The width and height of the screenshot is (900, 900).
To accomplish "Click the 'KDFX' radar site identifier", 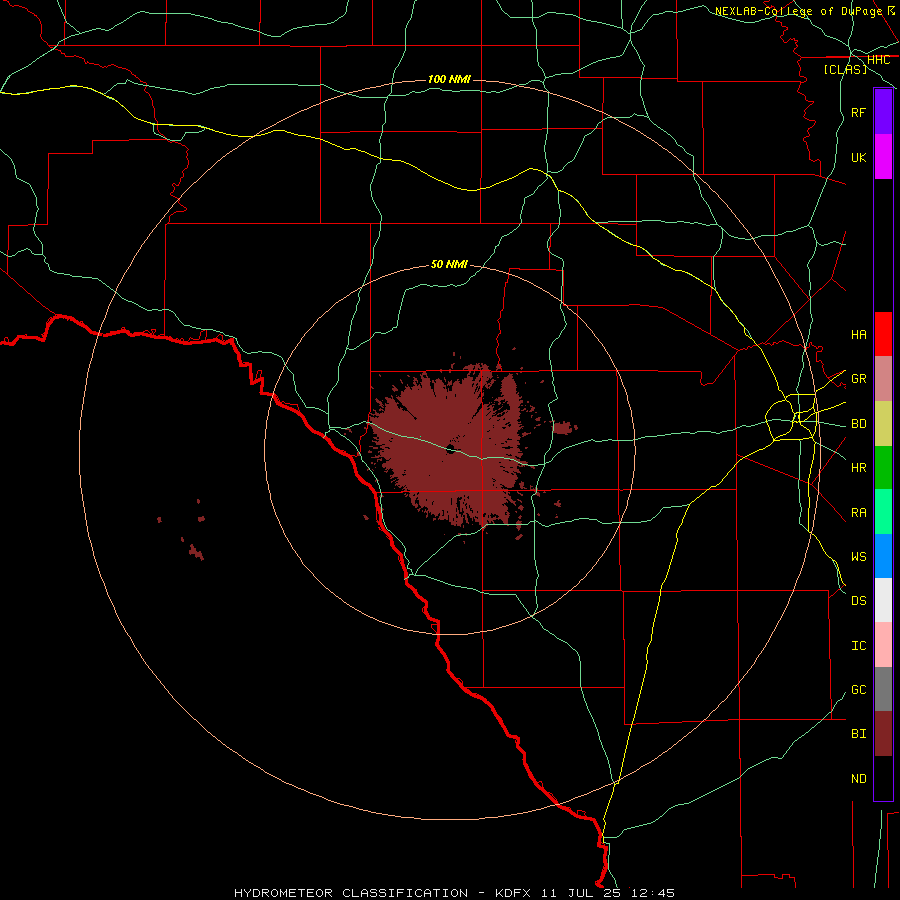I will (513, 893).
